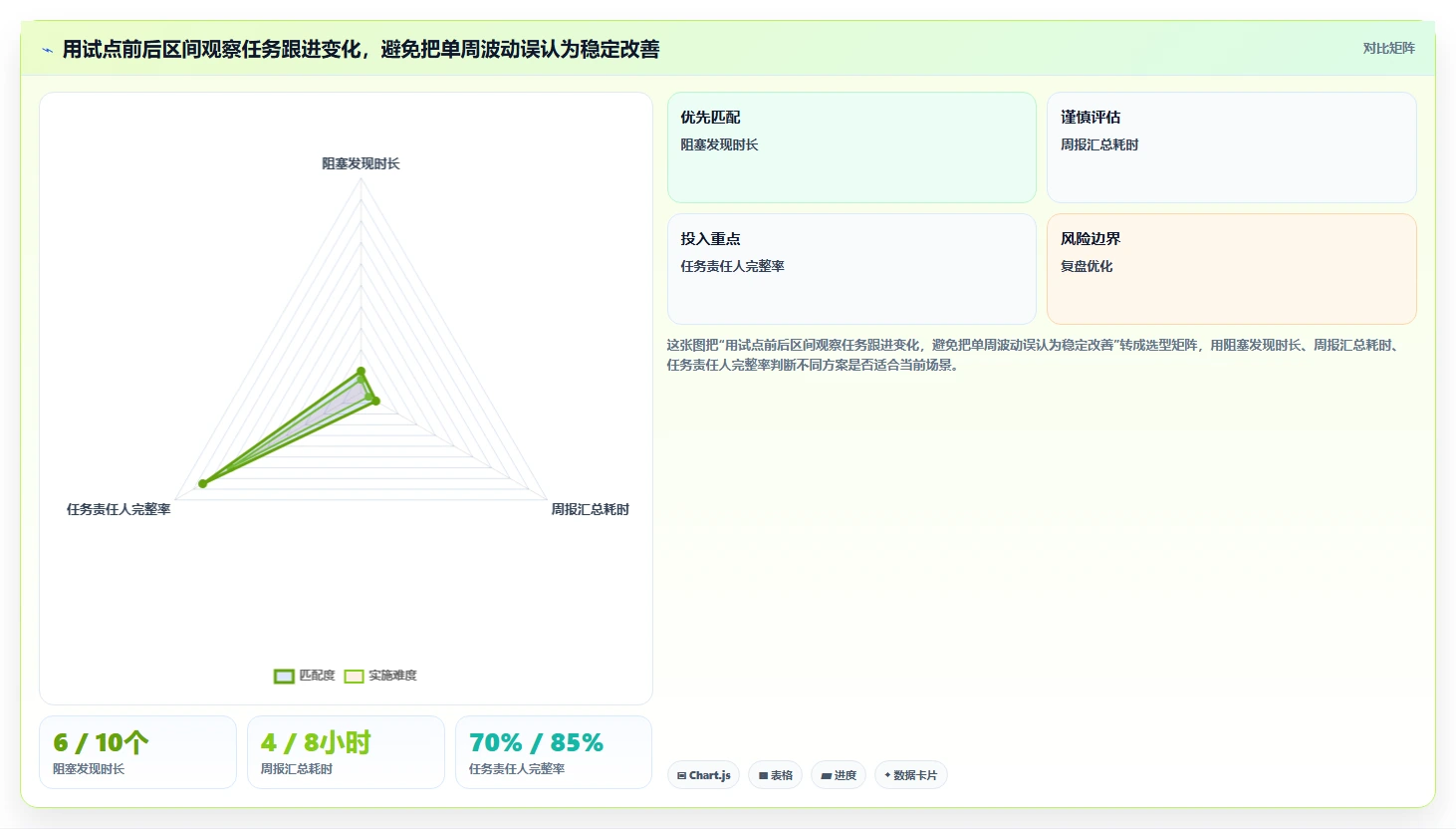1456x829 pixels.
Task: Click 阻塞发现时长 caption under 6 / 10个
Action: click(x=89, y=769)
